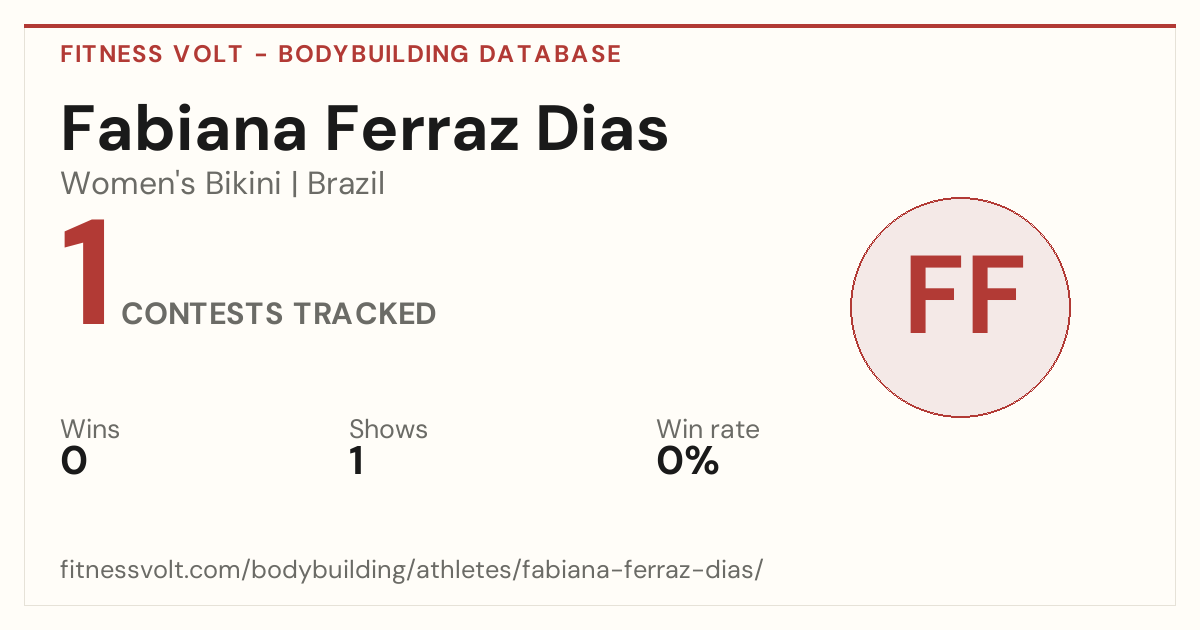Open the fitnessvolt.com athlete URL
The width and height of the screenshot is (1200, 630).
(412, 570)
